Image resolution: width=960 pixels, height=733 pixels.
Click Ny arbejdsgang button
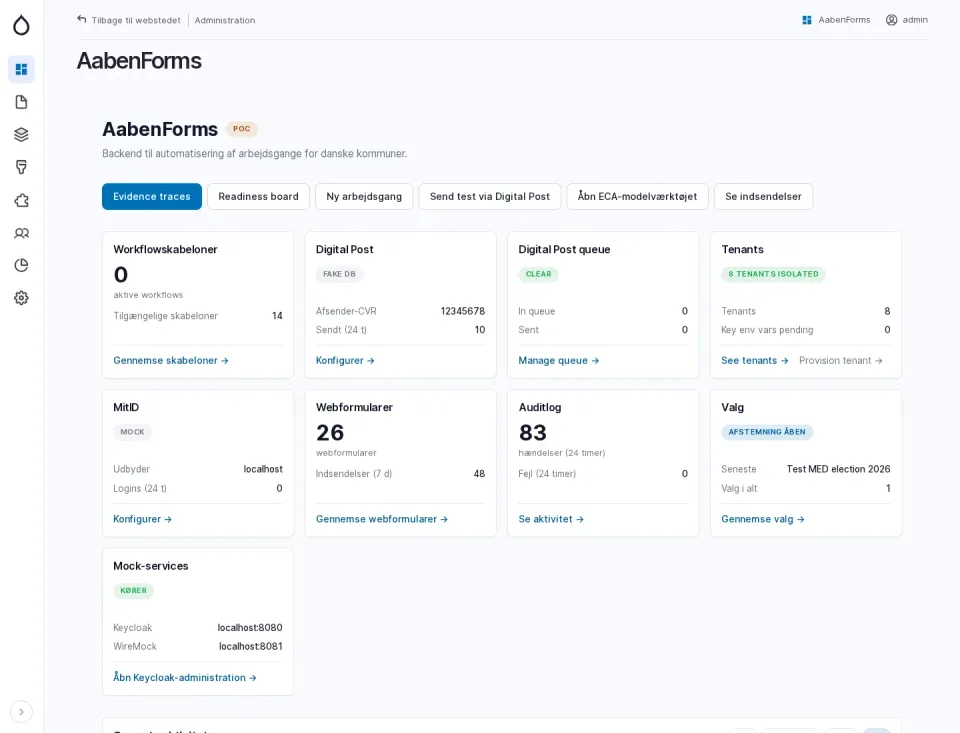coord(364,197)
